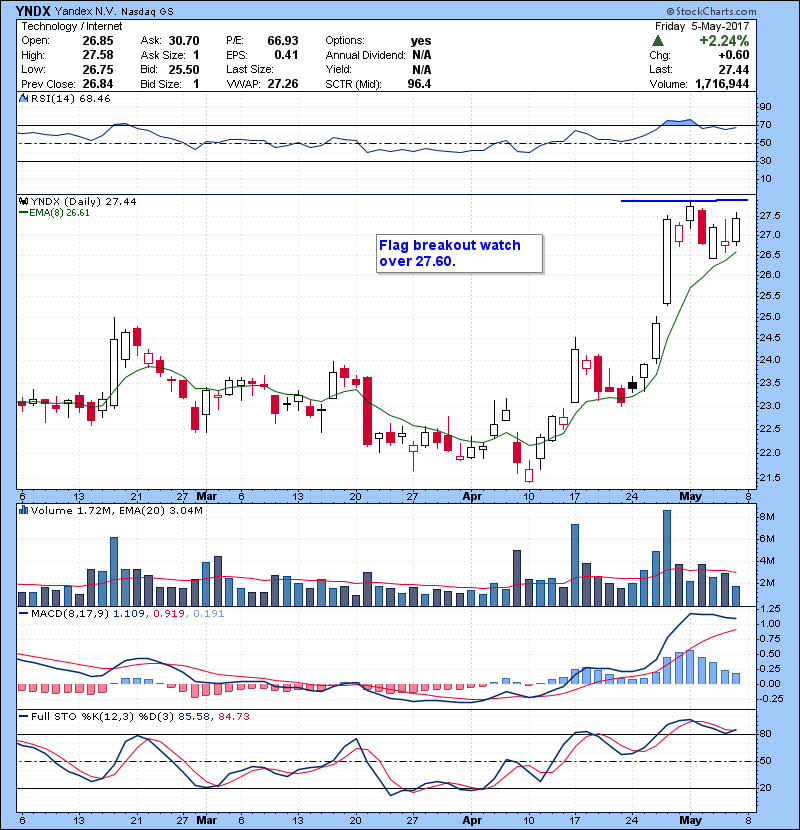Click the Options value yes
800x830 pixels.
pyautogui.click(x=421, y=41)
